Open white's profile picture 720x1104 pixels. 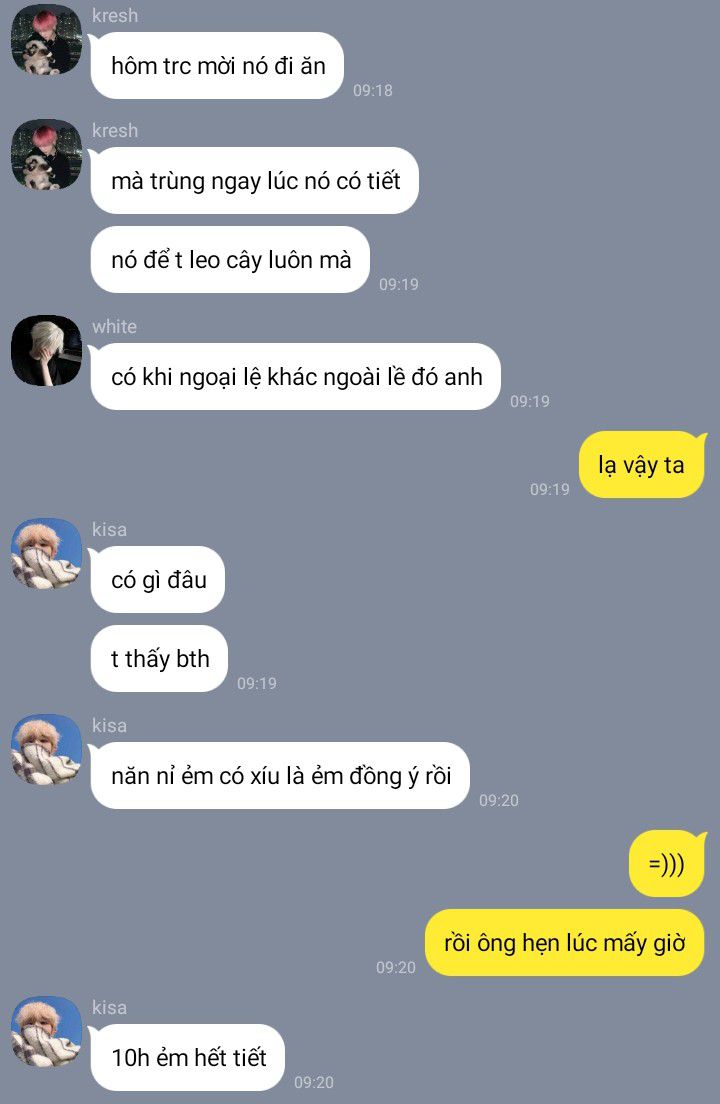pos(46,350)
